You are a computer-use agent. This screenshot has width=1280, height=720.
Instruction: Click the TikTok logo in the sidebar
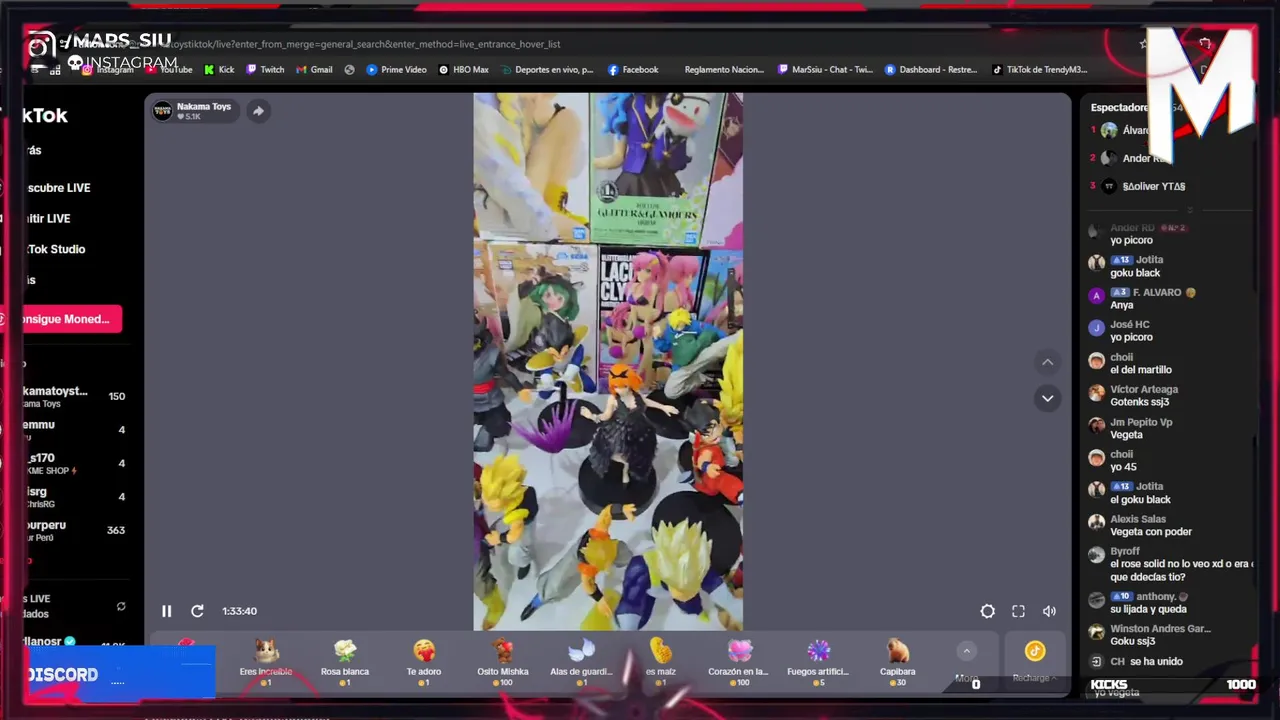(46, 115)
